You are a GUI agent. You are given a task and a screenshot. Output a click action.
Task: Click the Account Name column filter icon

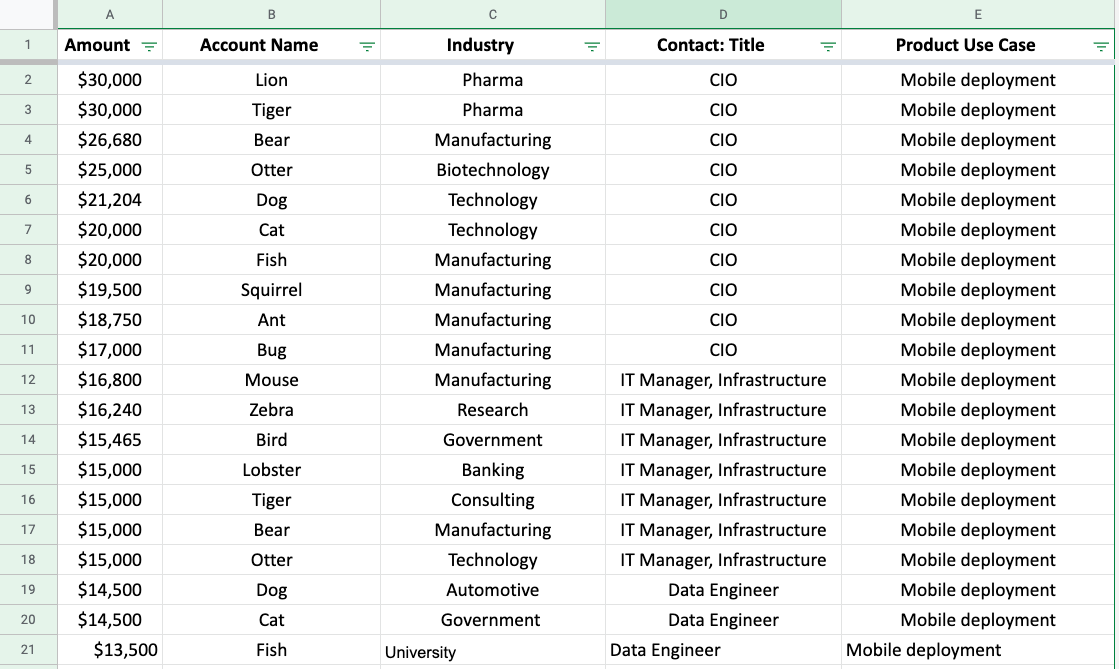367,46
